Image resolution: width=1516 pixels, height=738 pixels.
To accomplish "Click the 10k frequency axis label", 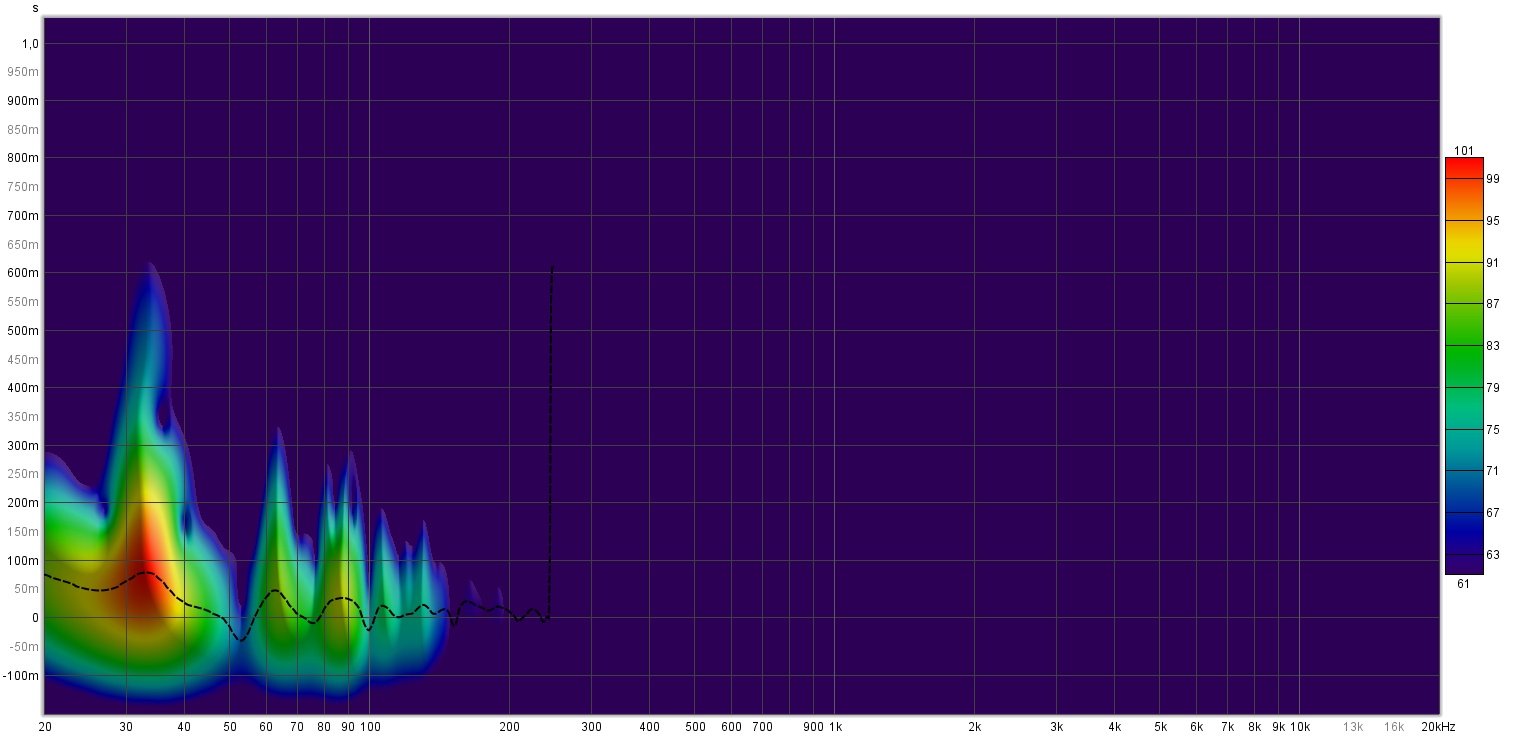I will pos(1300,726).
